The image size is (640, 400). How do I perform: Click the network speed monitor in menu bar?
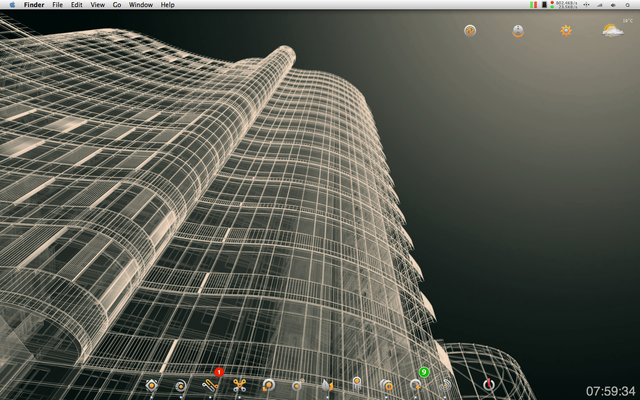[566, 5]
